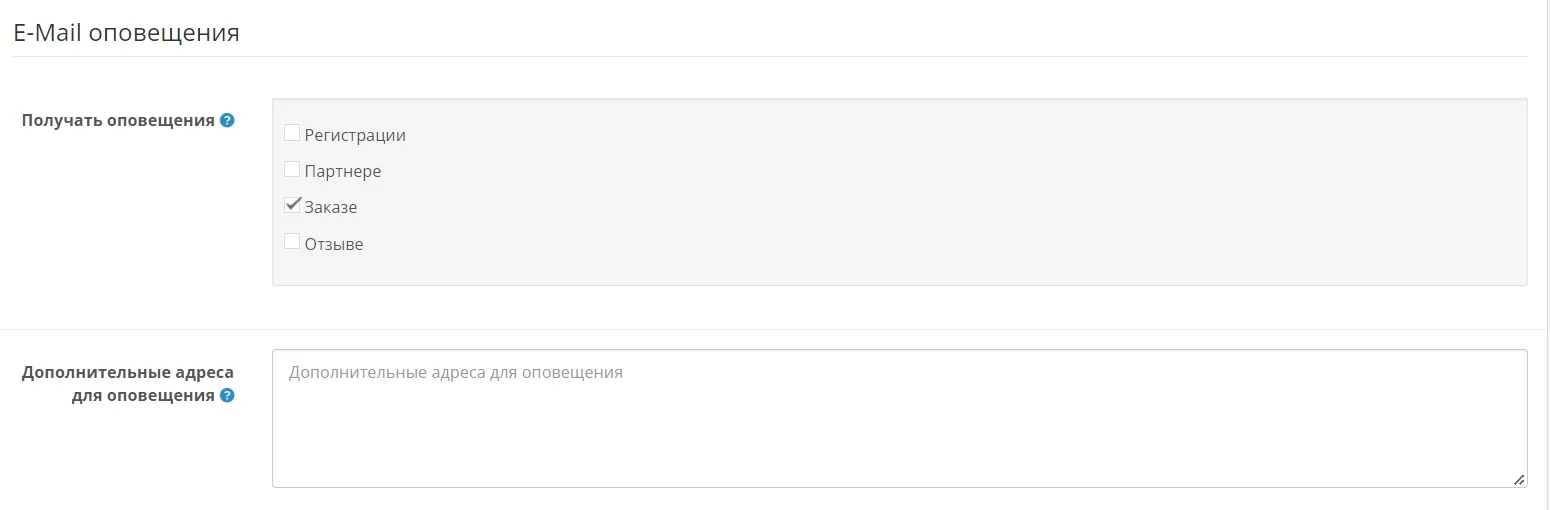
Task: Click the для оповещения second label line
Action: [144, 396]
